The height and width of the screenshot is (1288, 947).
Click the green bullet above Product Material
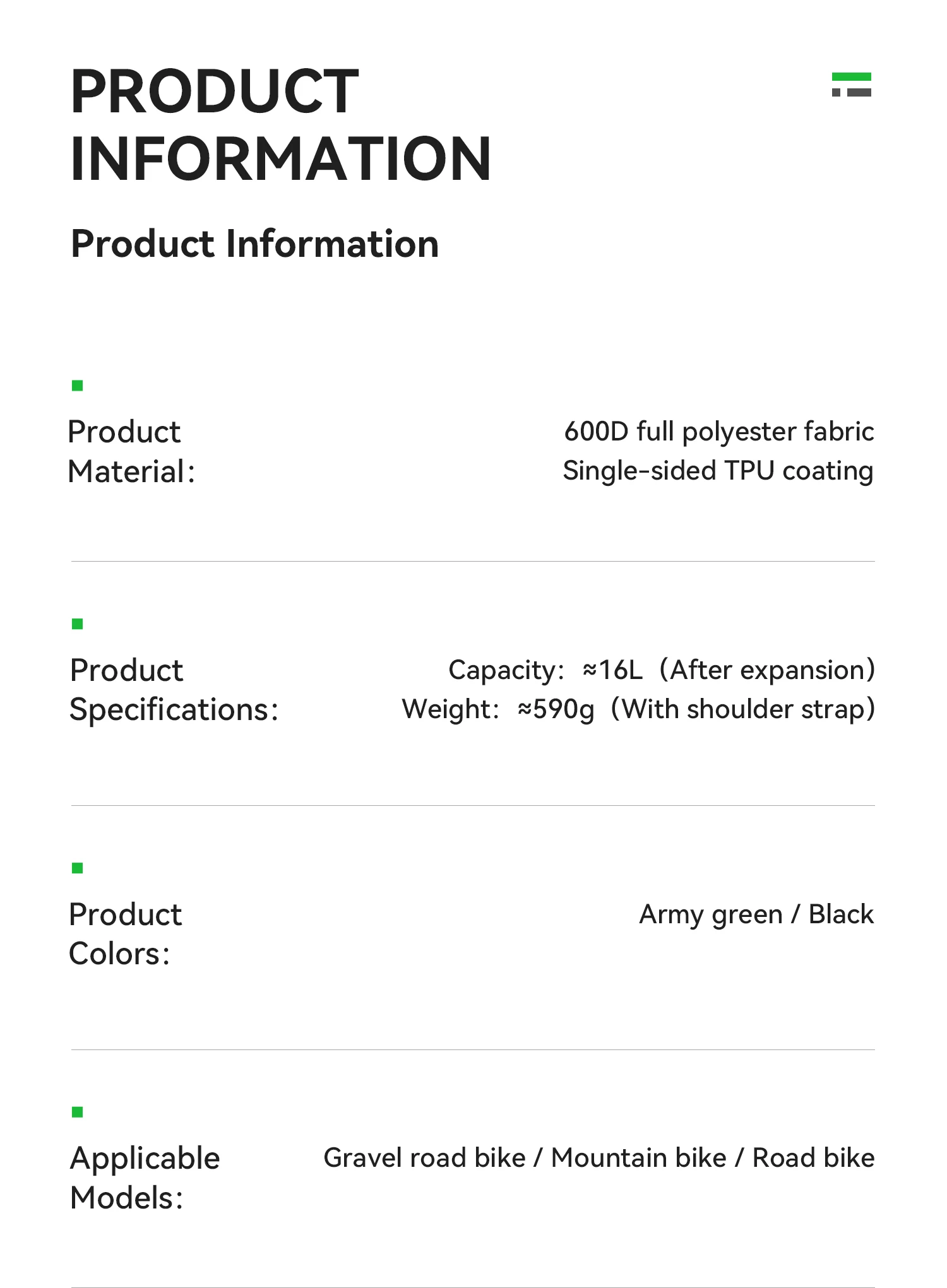78,386
